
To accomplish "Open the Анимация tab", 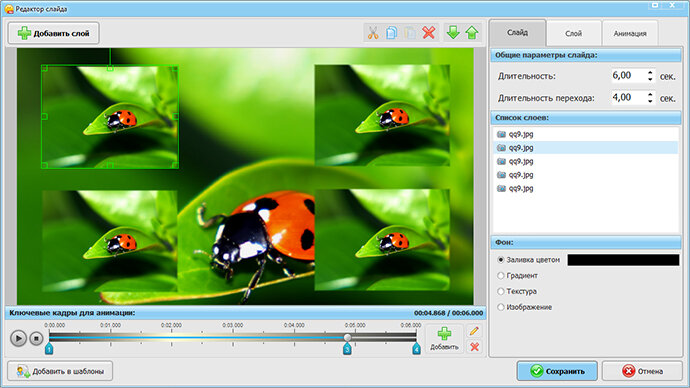I will click(x=630, y=33).
